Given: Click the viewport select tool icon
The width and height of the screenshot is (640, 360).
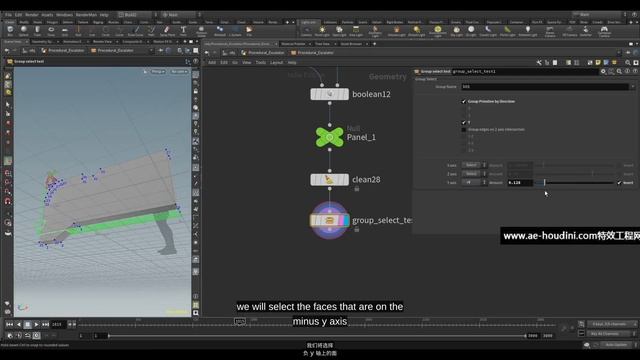Looking at the screenshot, I should pyautogui.click(x=8, y=104).
